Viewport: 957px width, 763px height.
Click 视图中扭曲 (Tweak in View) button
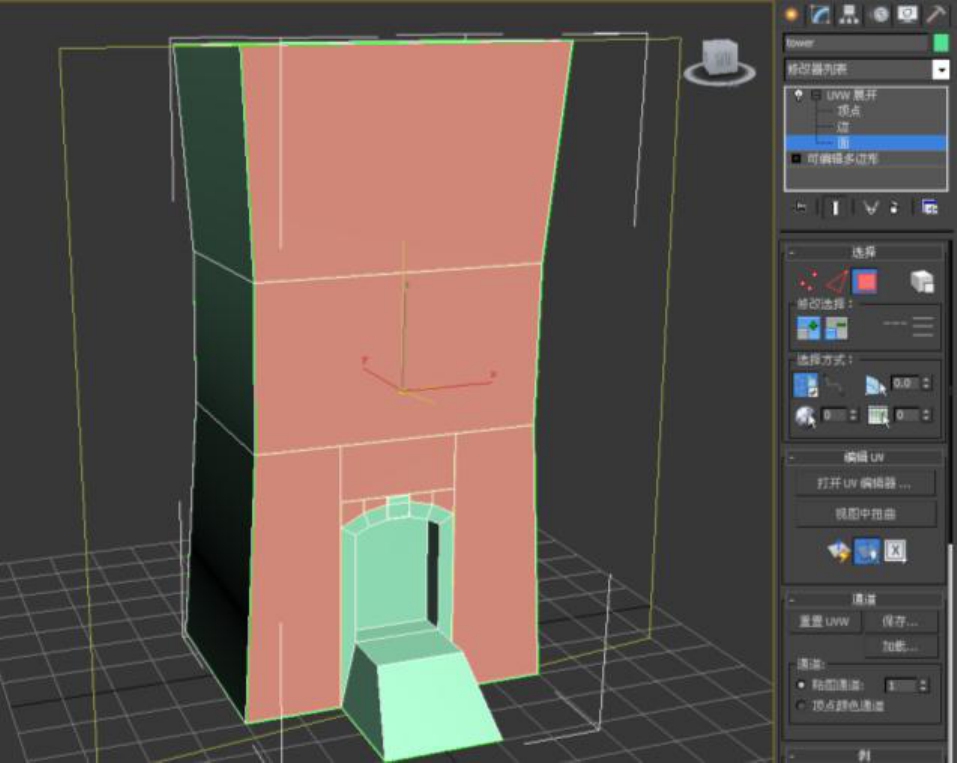(865, 514)
